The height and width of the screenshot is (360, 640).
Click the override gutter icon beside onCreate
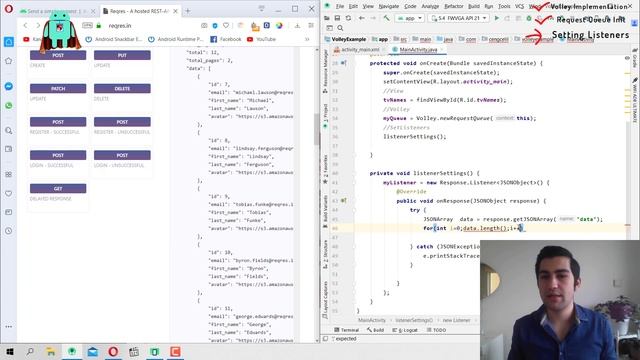[x=344, y=63]
